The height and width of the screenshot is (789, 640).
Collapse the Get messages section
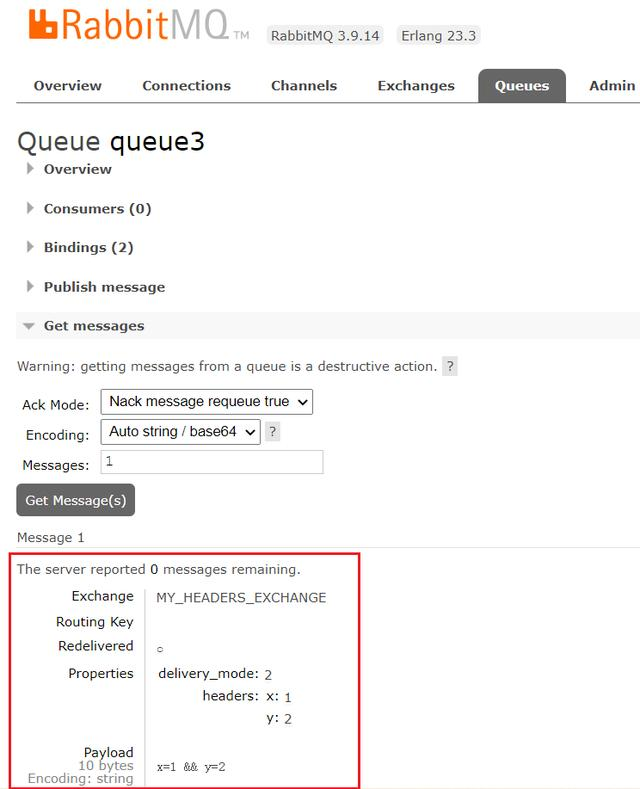click(x=93, y=326)
